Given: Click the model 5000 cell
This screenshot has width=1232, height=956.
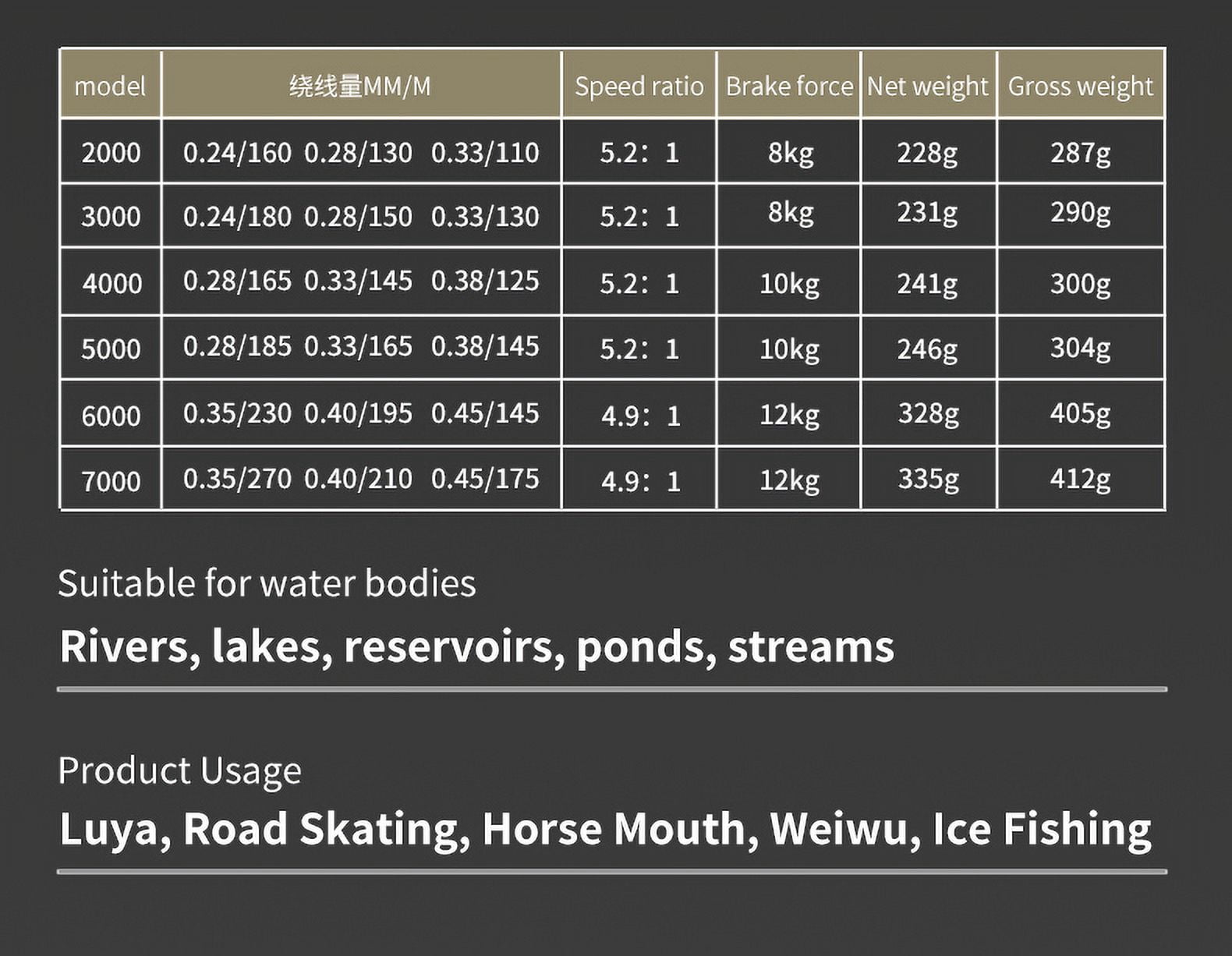Looking at the screenshot, I should pyautogui.click(x=111, y=348).
